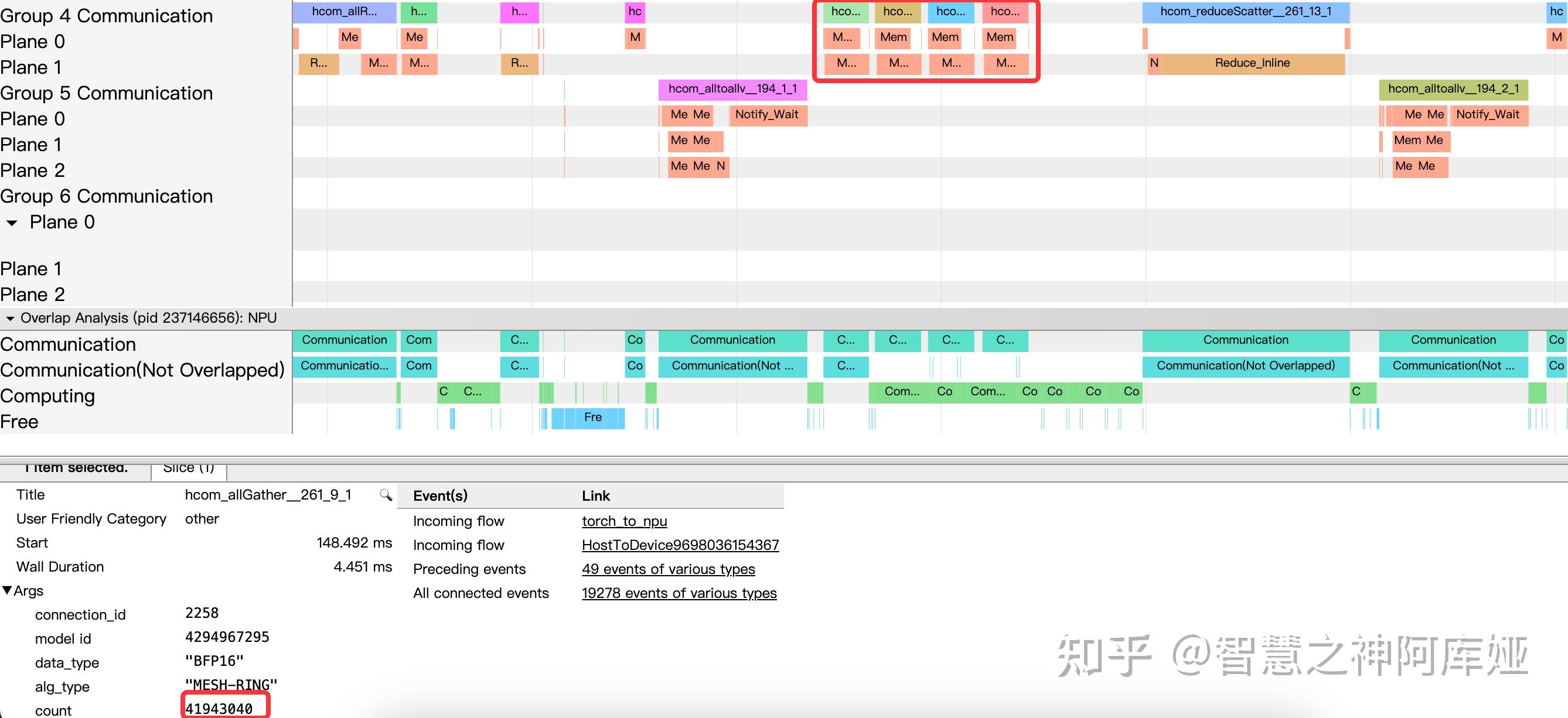Click the Group 5 Communication track label
This screenshot has width=1568, height=718.
pos(107,93)
